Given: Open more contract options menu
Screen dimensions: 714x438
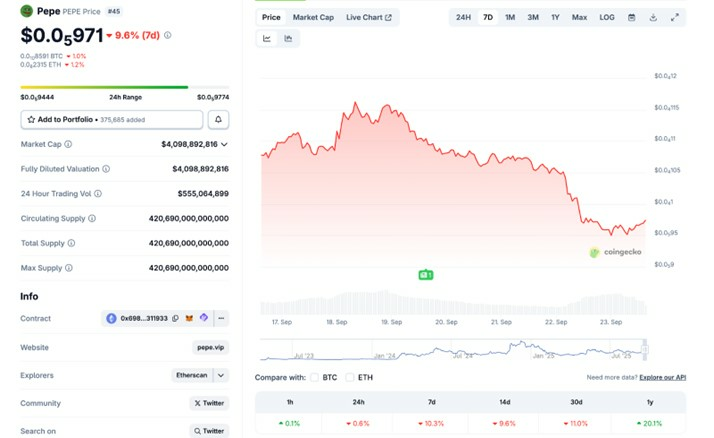Looking at the screenshot, I should click(x=221, y=318).
